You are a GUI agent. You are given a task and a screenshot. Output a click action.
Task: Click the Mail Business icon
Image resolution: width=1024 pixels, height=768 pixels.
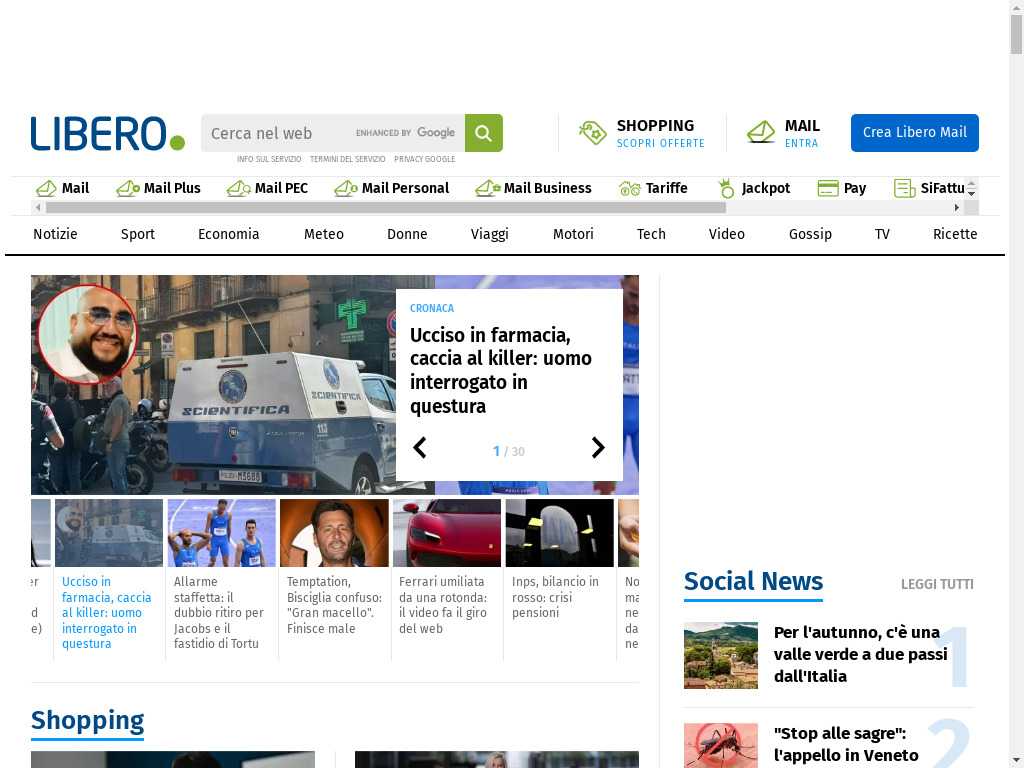pyautogui.click(x=488, y=189)
